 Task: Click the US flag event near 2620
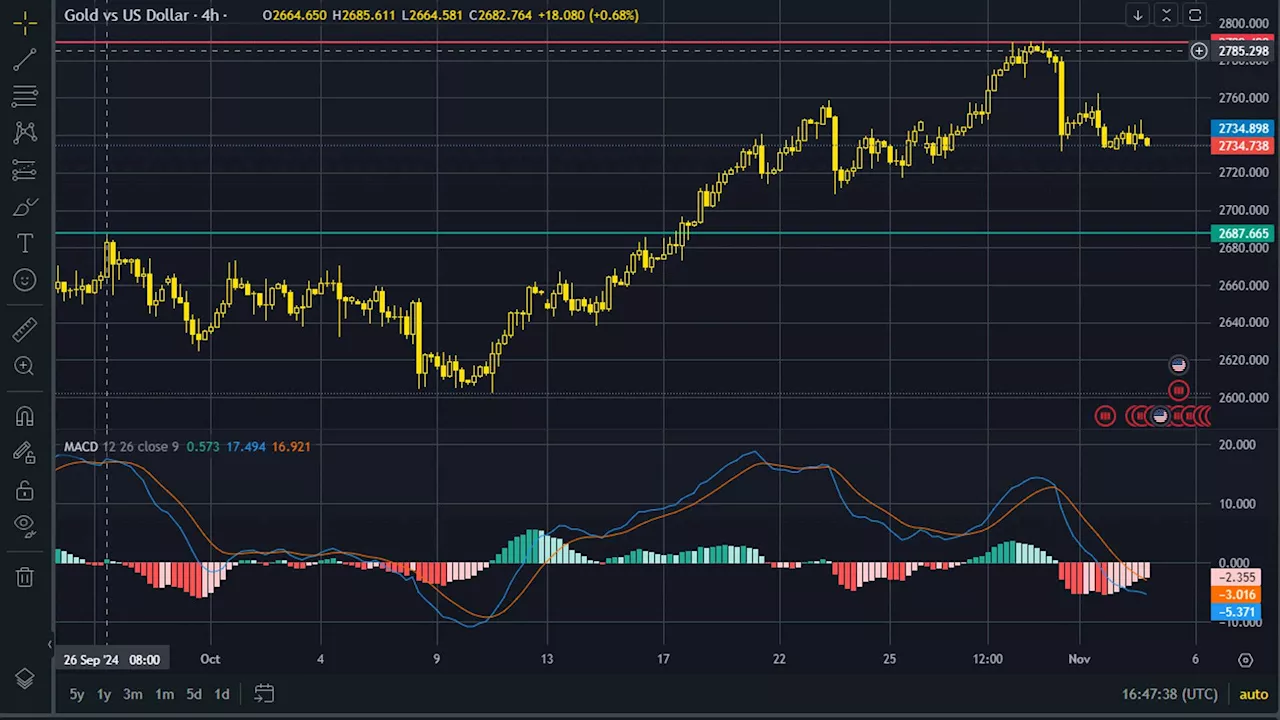1178,365
